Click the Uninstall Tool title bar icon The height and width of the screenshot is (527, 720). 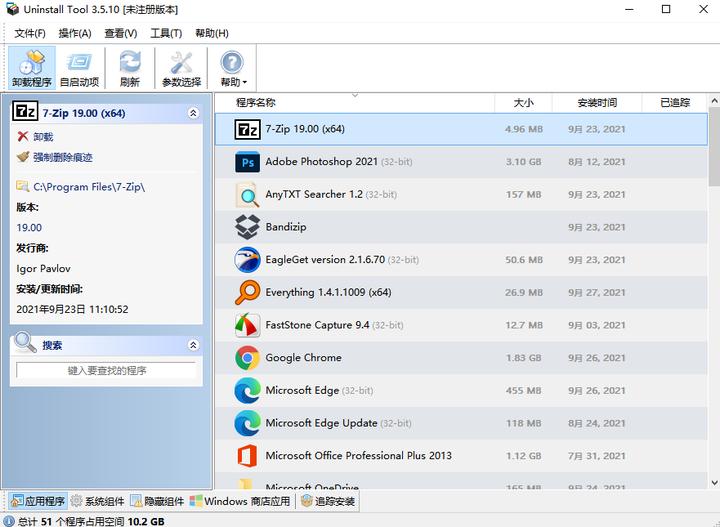(12, 9)
